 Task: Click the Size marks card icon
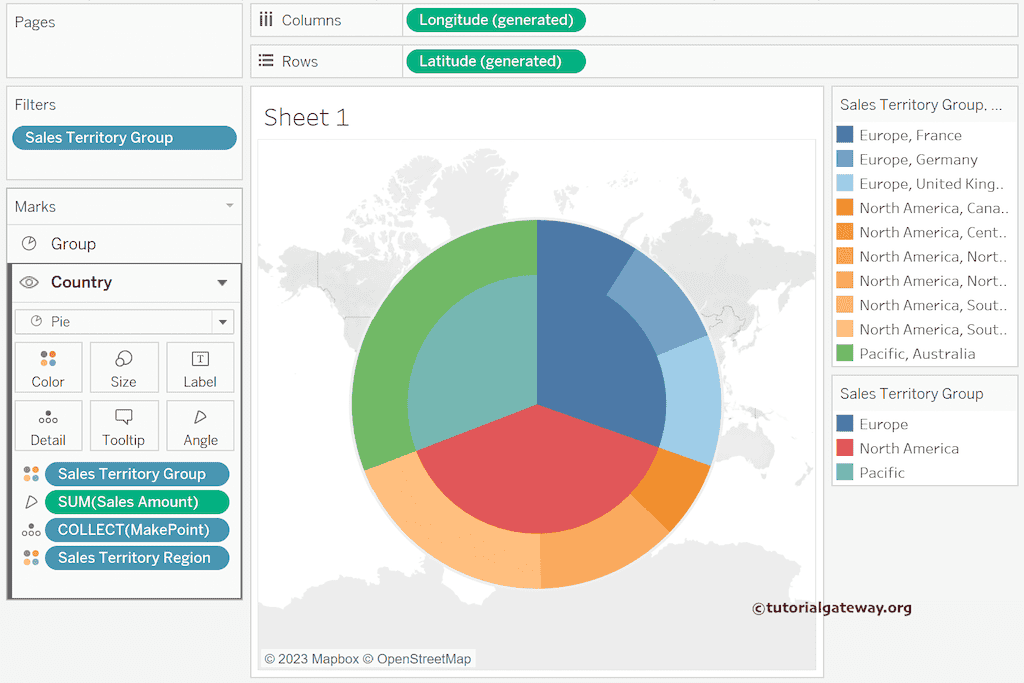click(124, 359)
